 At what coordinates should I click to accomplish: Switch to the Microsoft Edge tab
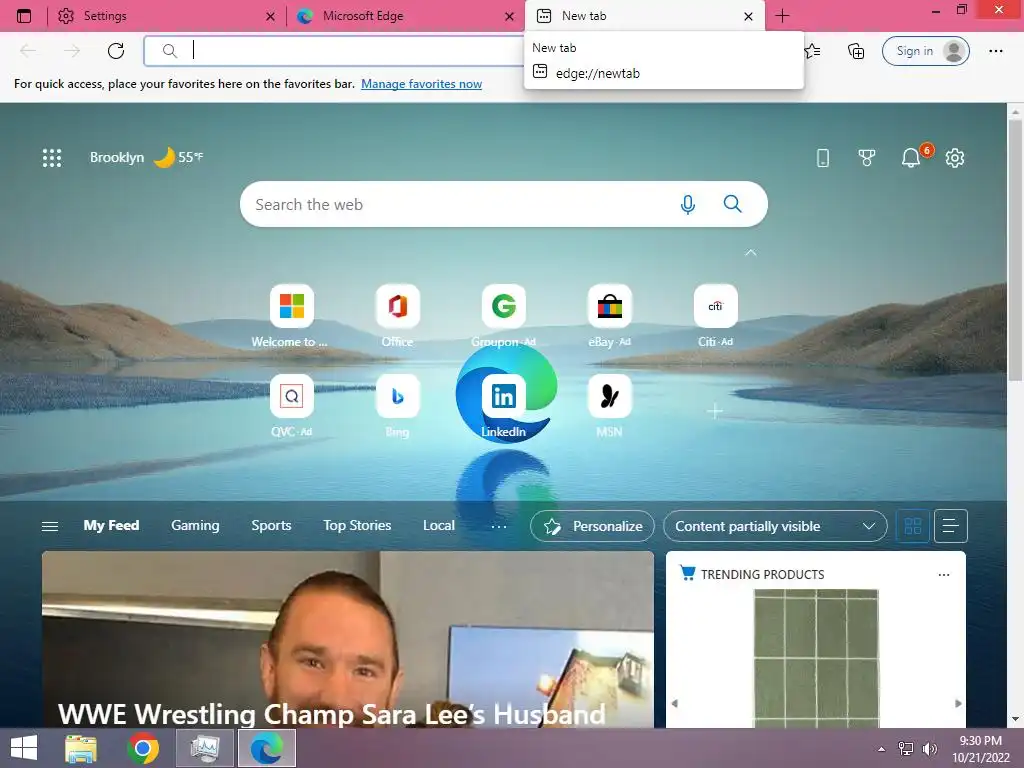click(x=404, y=16)
